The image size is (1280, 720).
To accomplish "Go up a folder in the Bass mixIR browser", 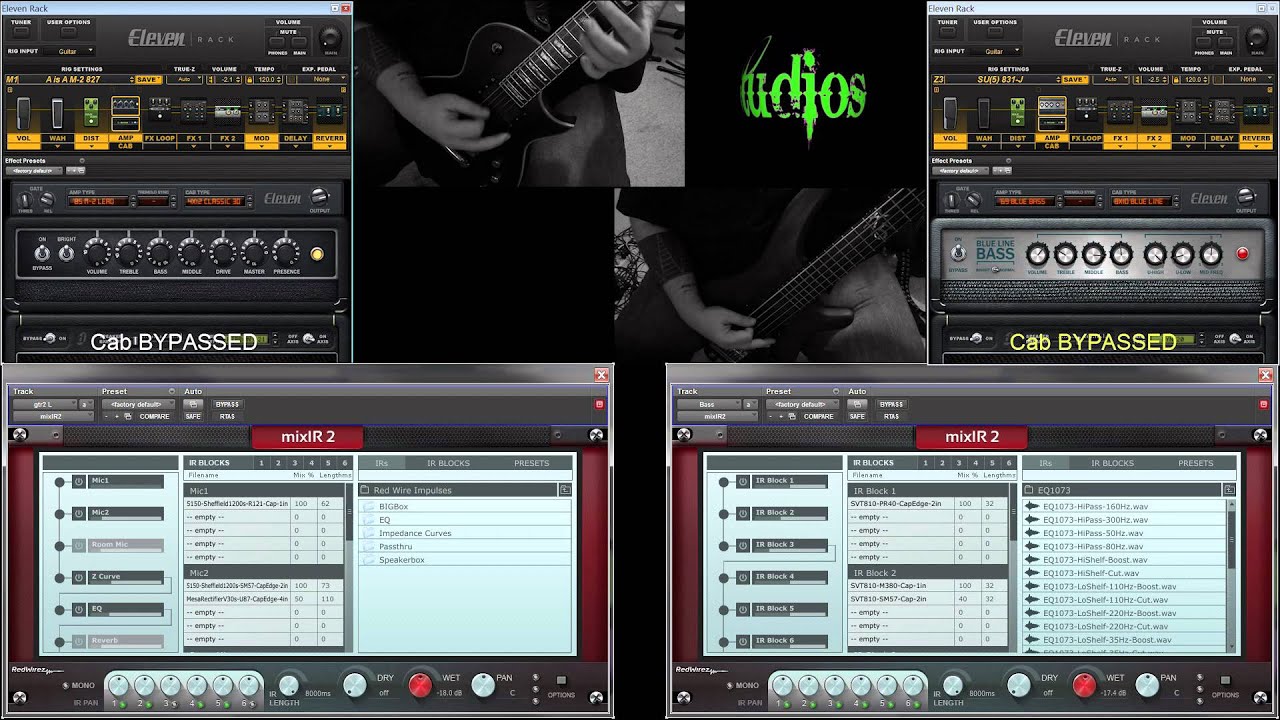I will click(1229, 490).
